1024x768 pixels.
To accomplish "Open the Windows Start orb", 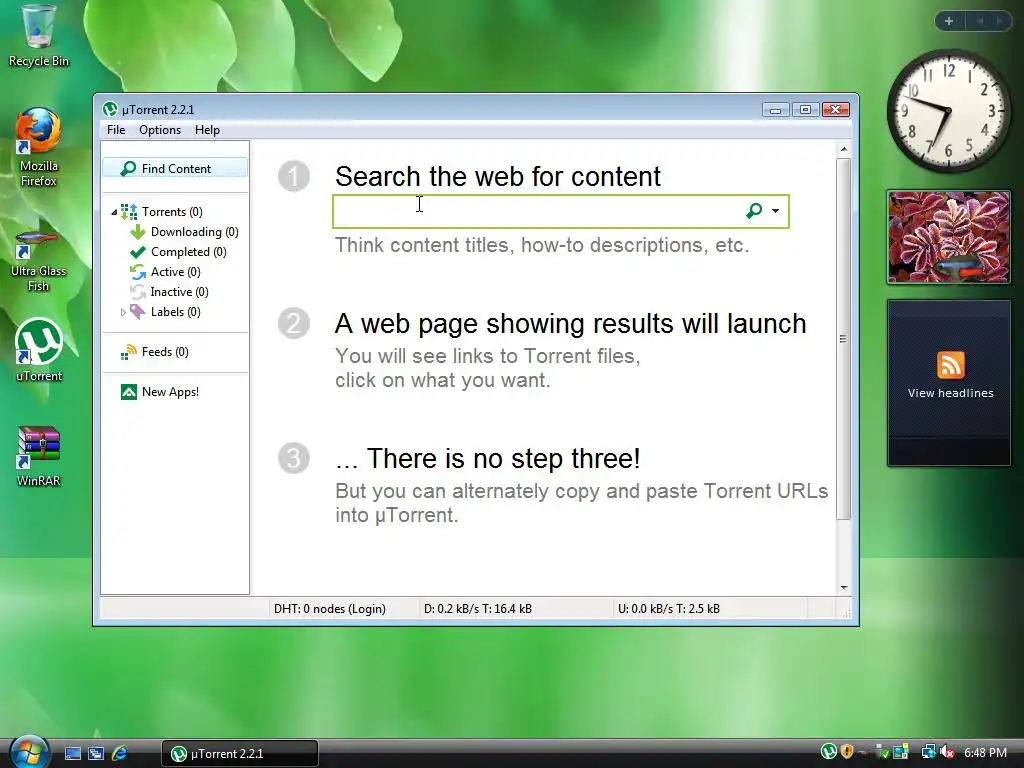I will coord(29,752).
